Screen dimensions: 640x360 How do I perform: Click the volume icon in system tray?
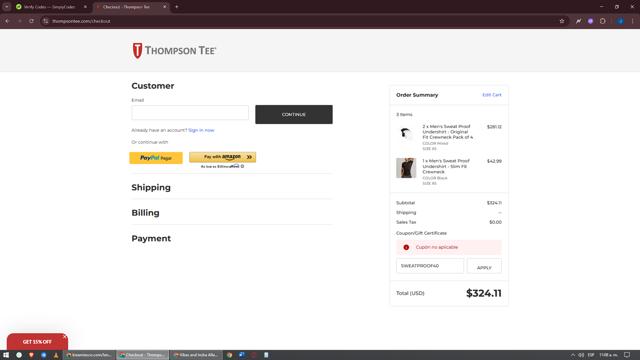click(581, 355)
